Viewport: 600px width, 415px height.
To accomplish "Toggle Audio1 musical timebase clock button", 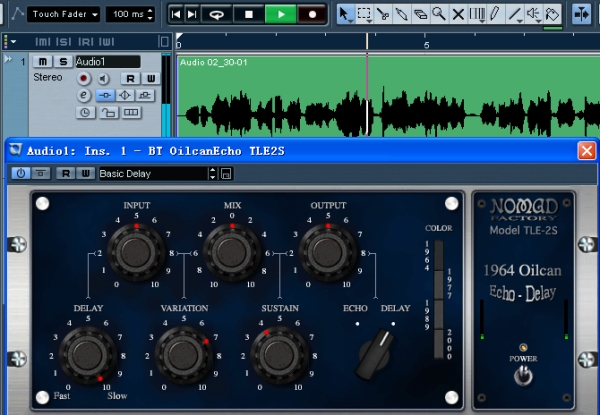I will 85,112.
